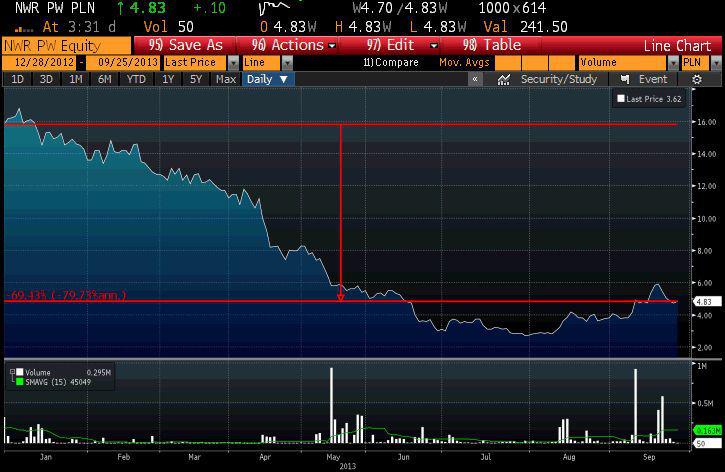The image size is (725, 472).
Task: Open the chart settings gear icon
Action: click(696, 79)
